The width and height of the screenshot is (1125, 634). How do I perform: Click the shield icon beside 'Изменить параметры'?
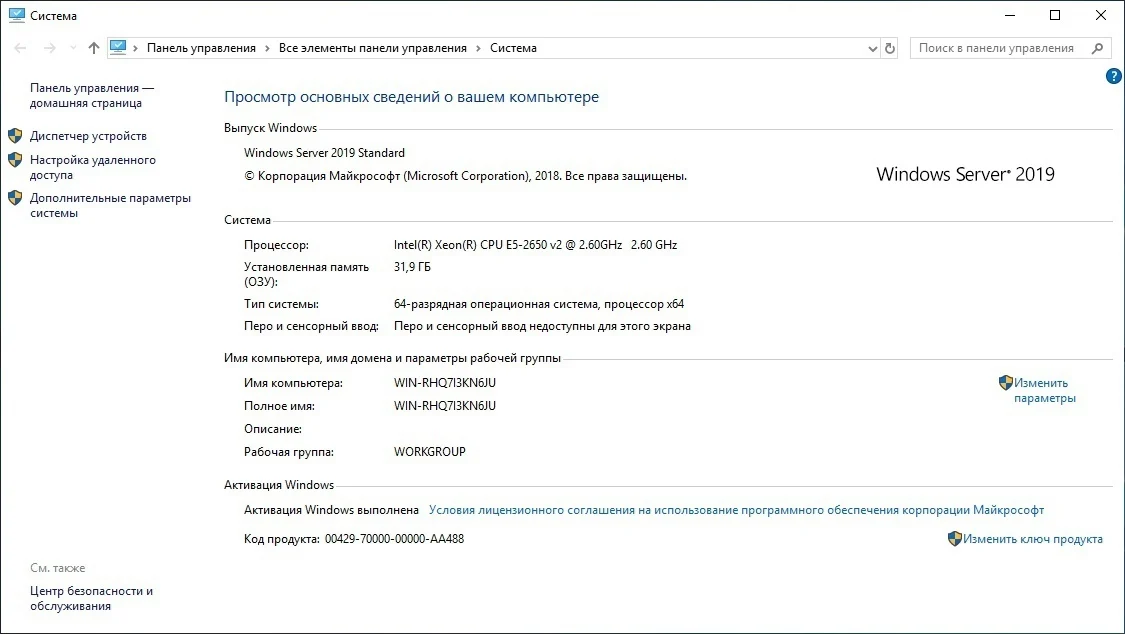[x=1006, y=382]
